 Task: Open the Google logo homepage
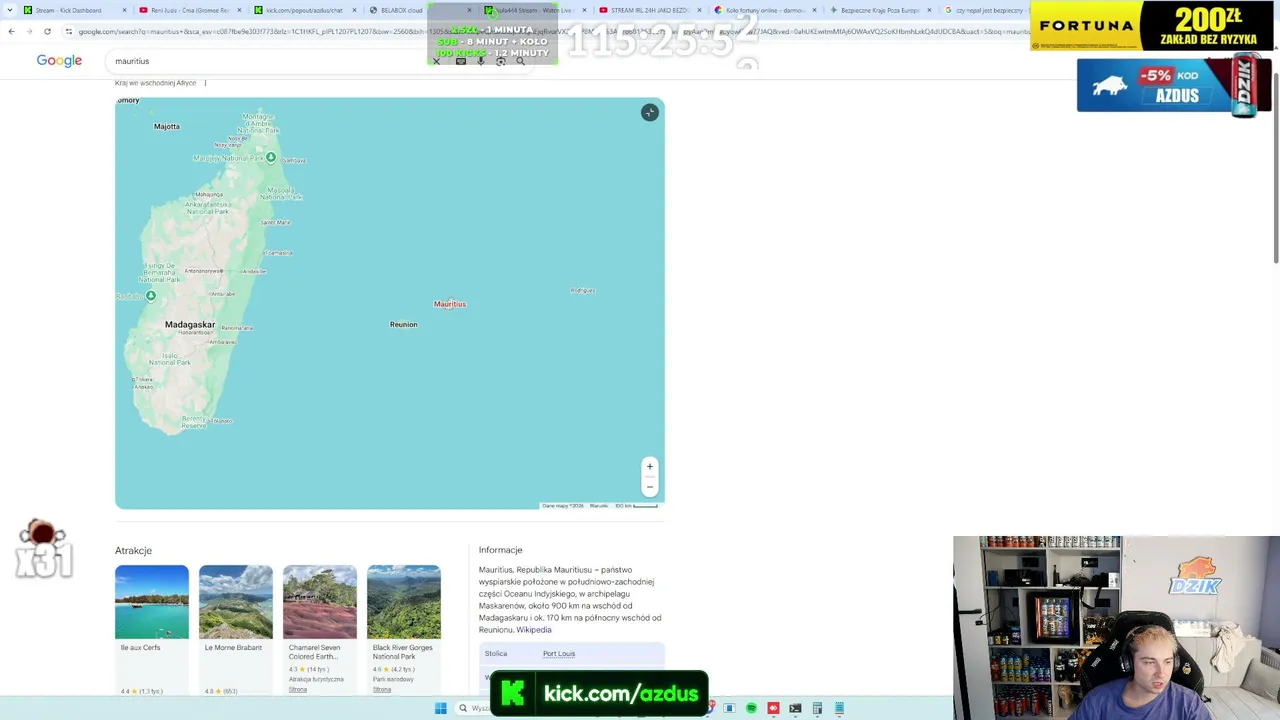(59, 61)
